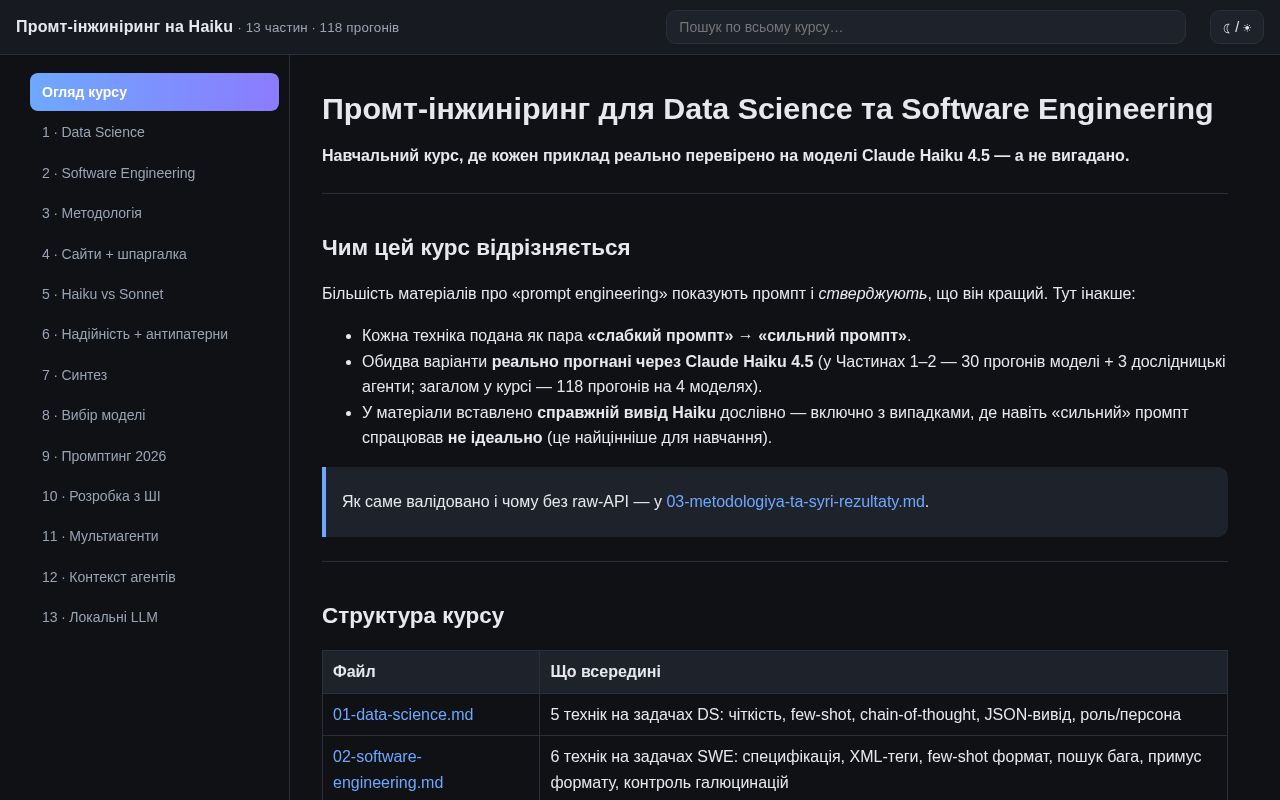Click the 'Навчальний курс' bold subtitle line
The width and height of the screenshot is (1280, 800).
[x=725, y=156]
